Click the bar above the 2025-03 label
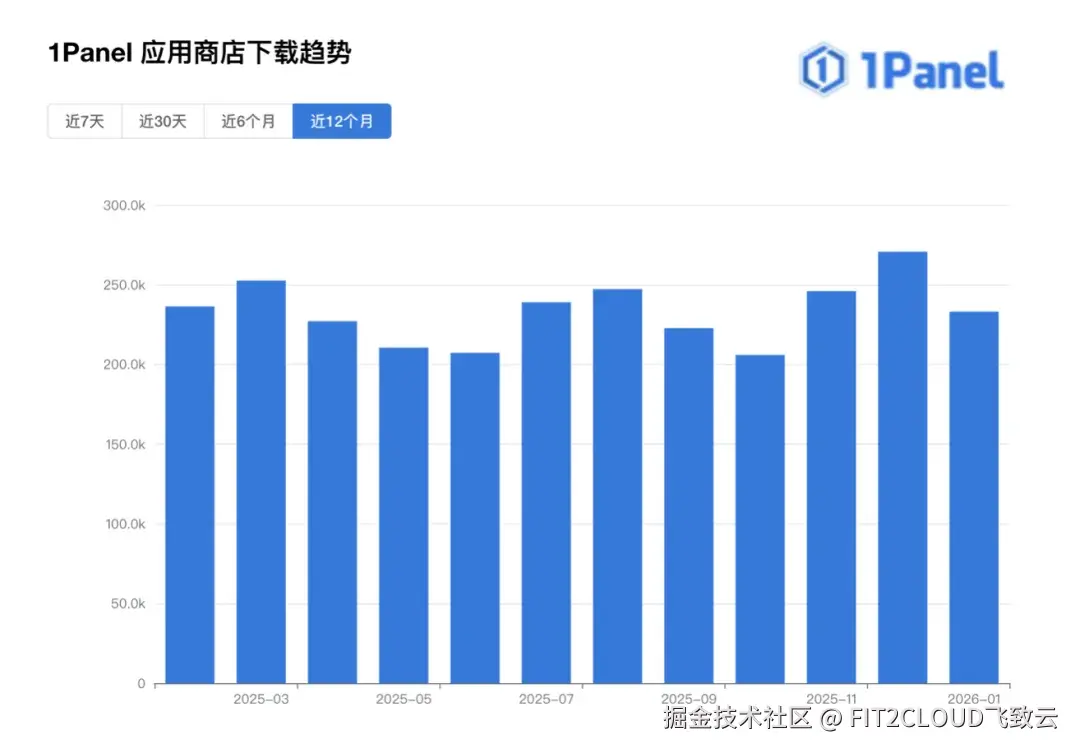This screenshot has height=753, width=1080. [x=261, y=482]
